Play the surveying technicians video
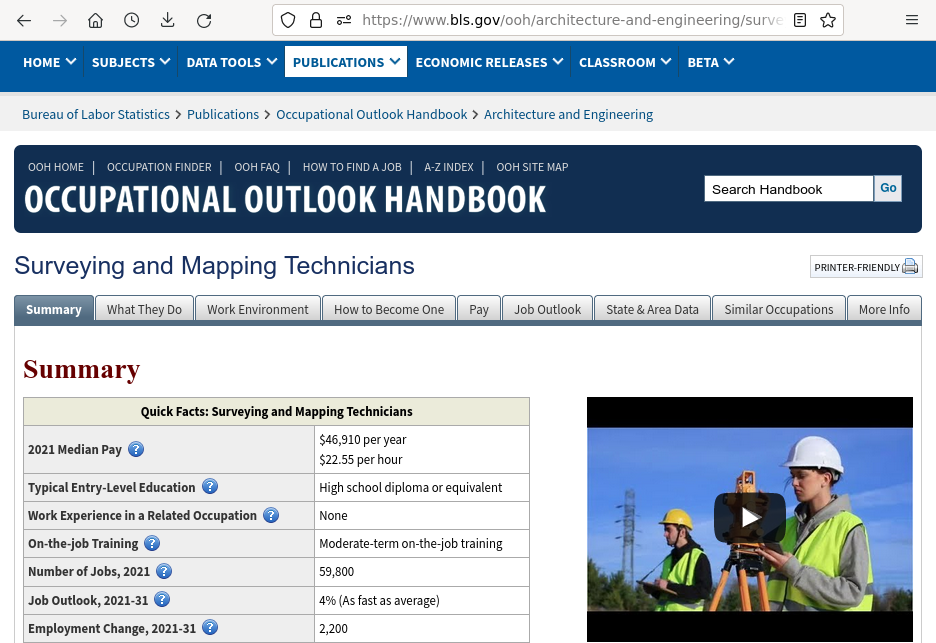The height and width of the screenshot is (643, 936). click(749, 517)
